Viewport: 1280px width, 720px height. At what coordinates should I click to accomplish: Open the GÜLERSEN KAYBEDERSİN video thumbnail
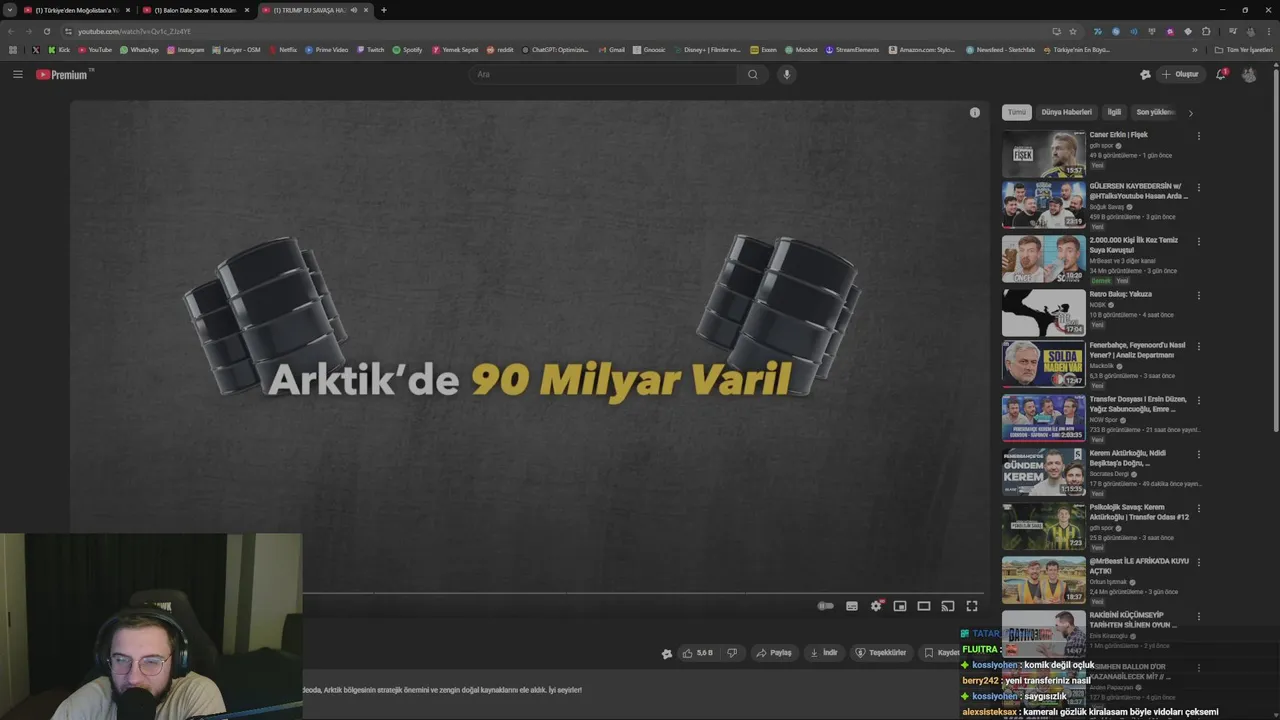click(1043, 204)
